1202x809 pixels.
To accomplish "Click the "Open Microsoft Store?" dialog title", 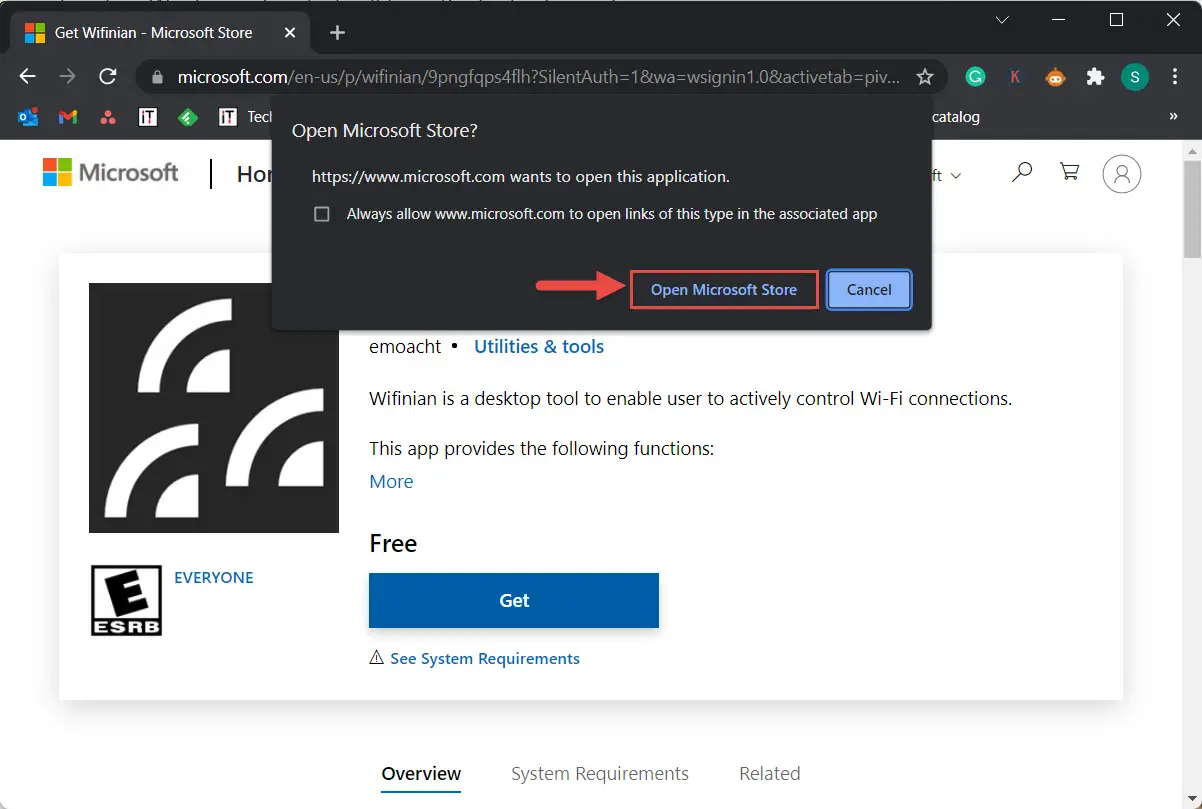I will [x=385, y=131].
